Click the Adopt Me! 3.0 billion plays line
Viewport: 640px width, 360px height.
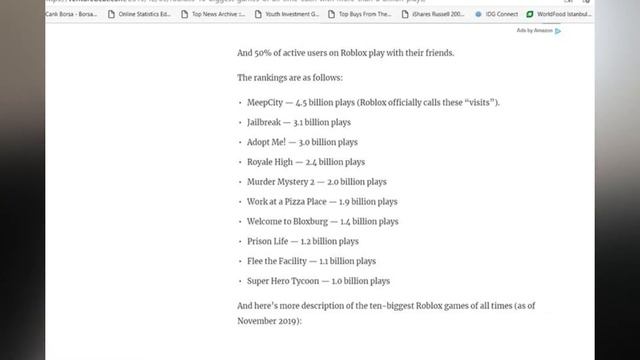[x=302, y=142]
